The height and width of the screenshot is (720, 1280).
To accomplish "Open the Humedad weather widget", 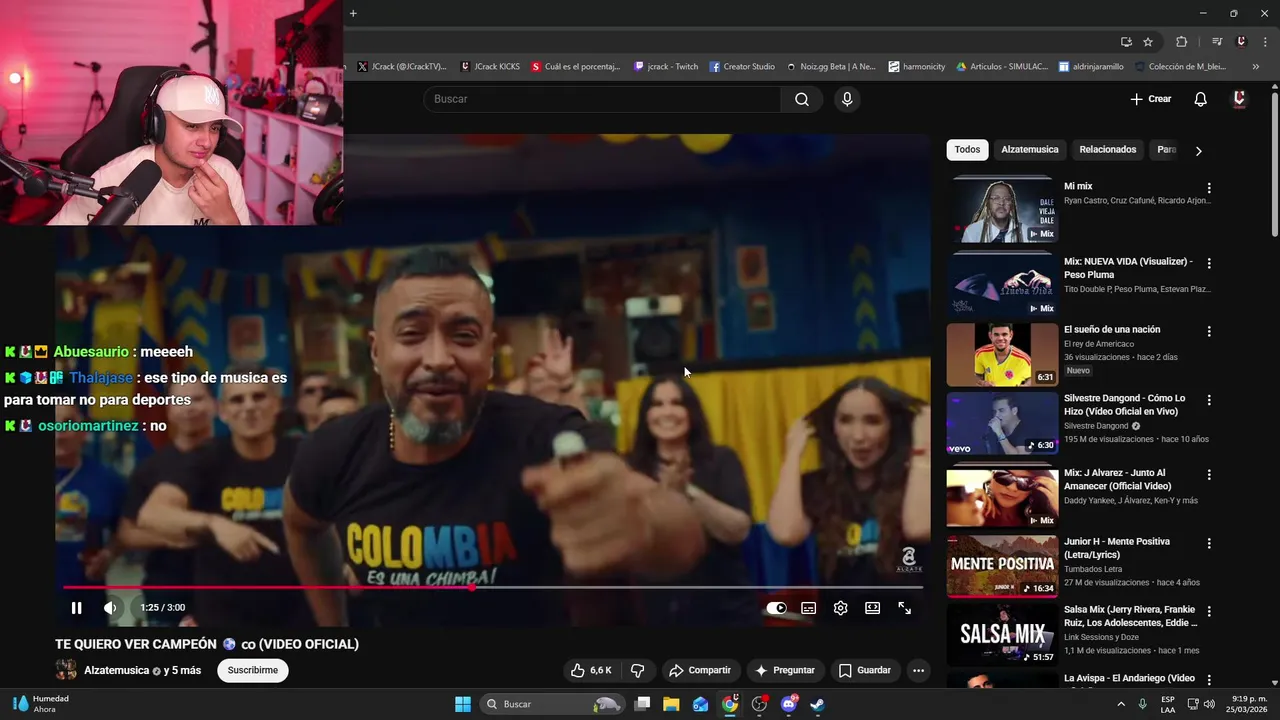I will point(40,704).
